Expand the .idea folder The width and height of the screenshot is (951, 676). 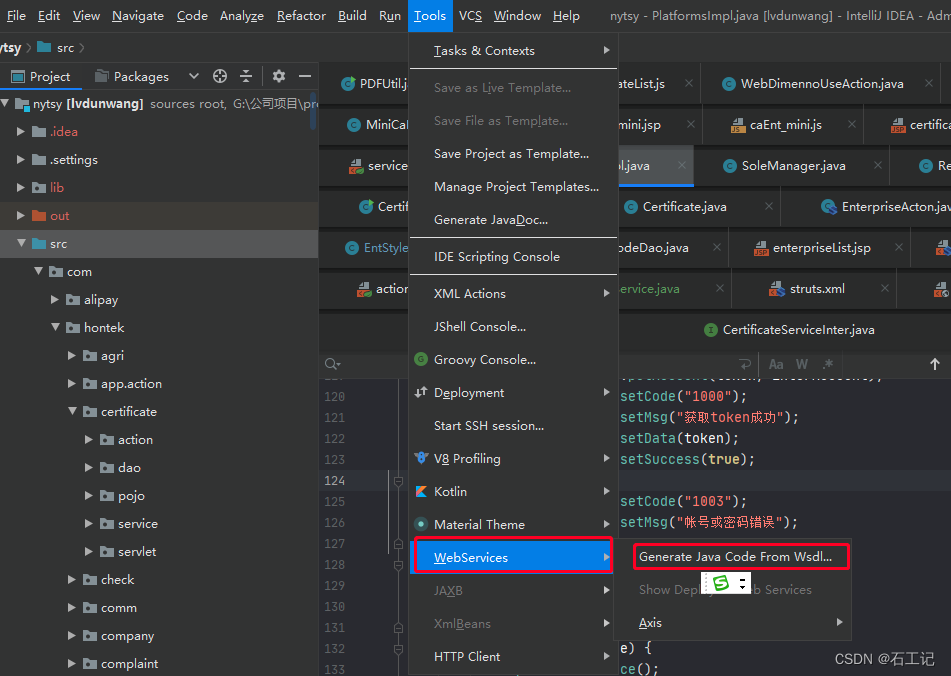pos(21,132)
